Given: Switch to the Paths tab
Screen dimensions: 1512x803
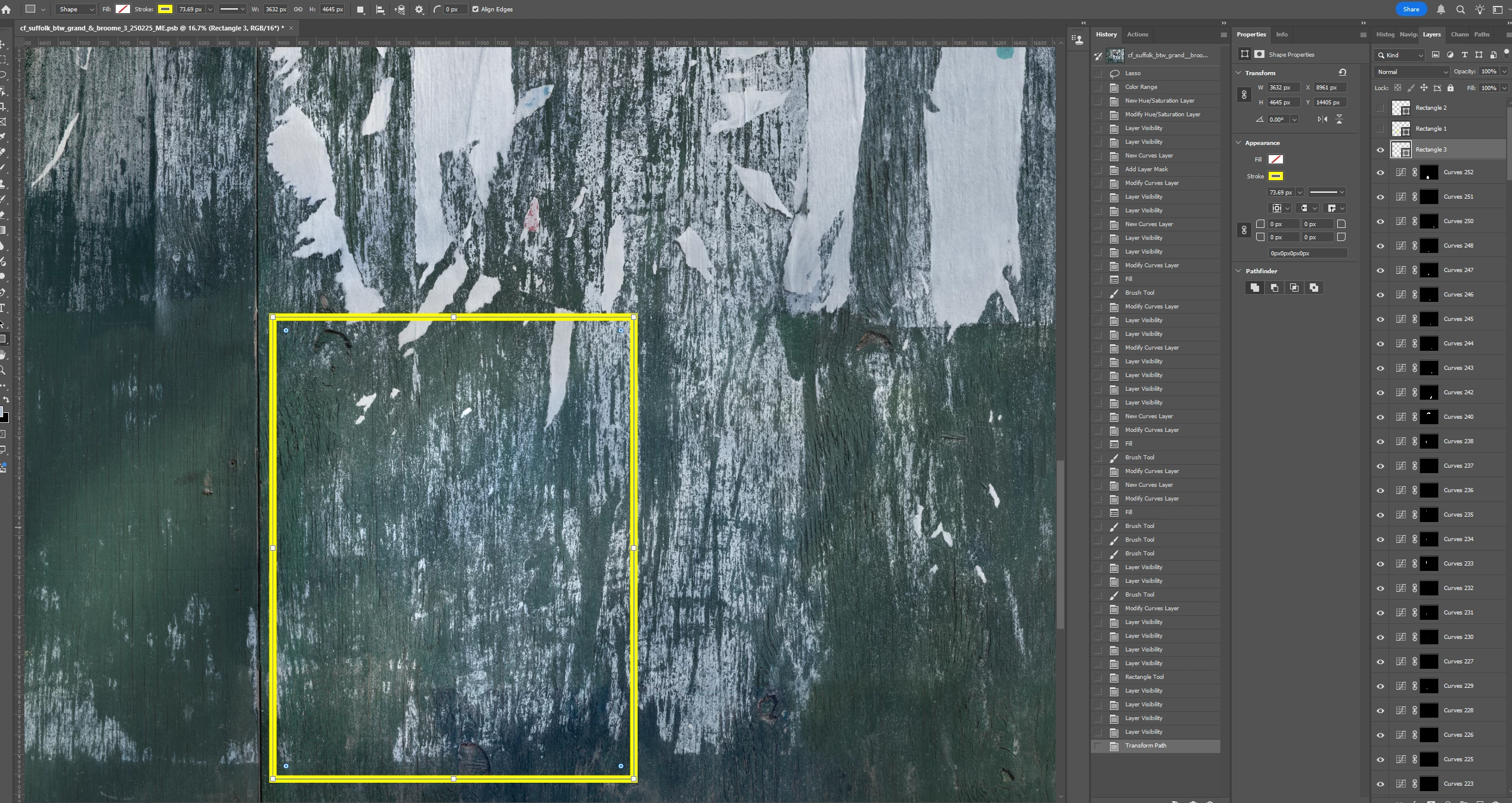Looking at the screenshot, I should [1482, 35].
